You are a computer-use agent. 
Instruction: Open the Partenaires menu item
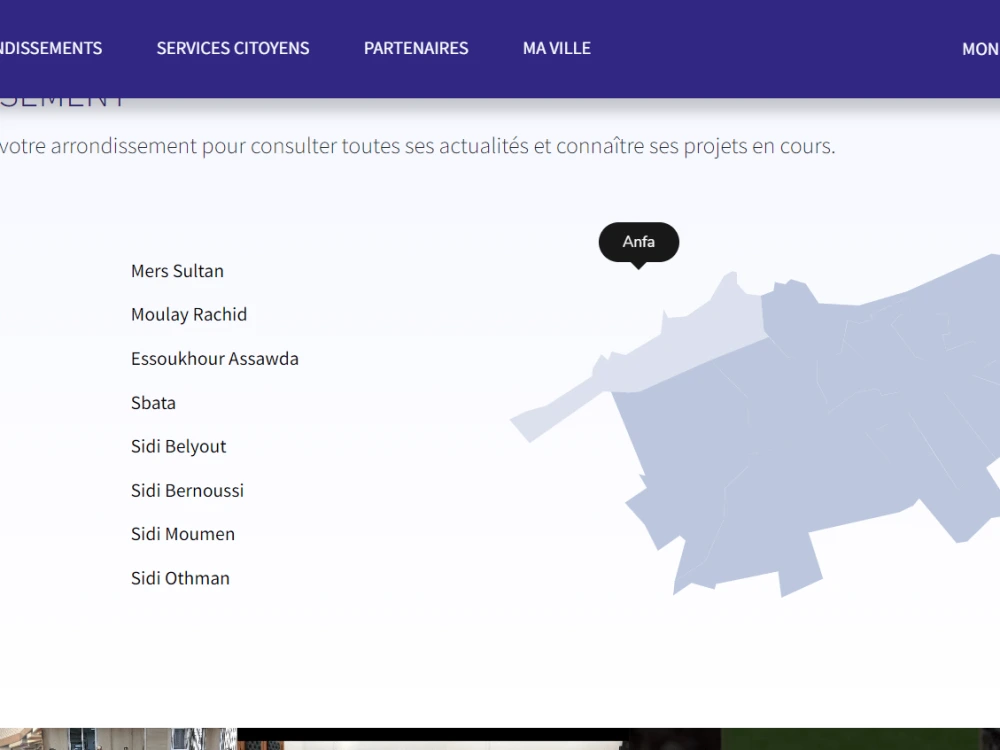point(416,48)
